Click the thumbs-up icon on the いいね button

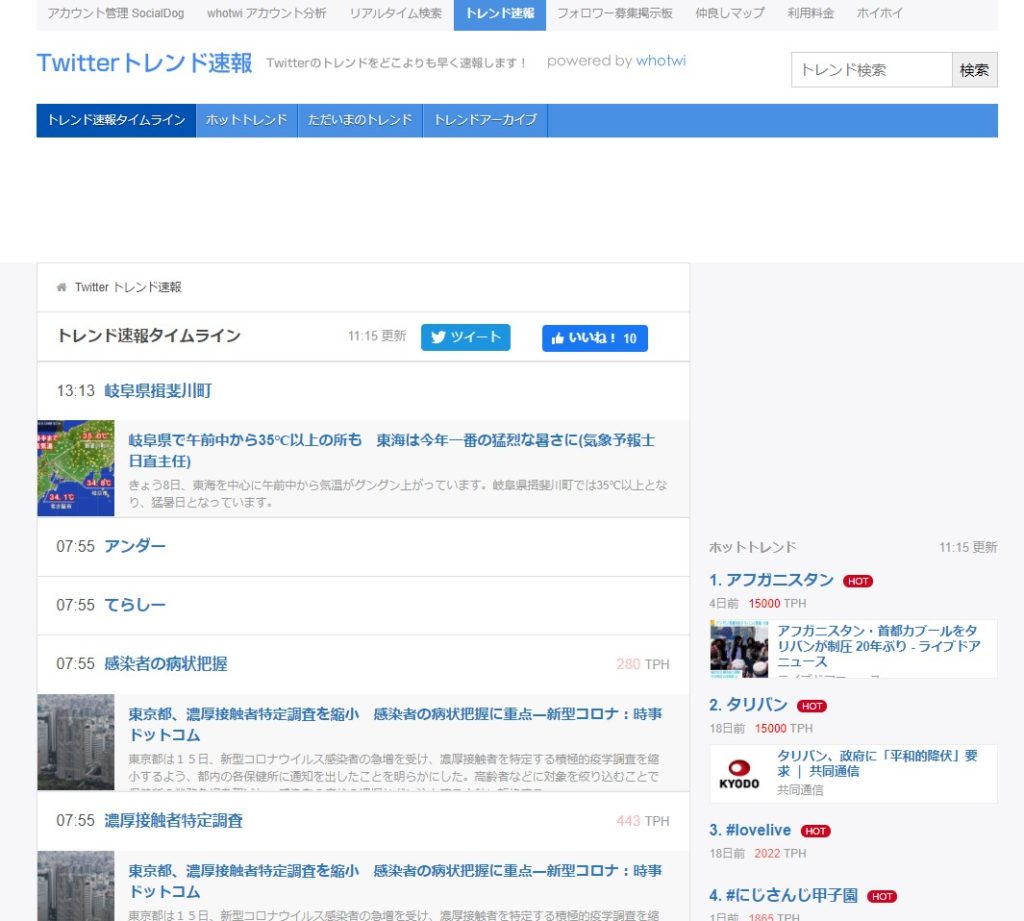pos(558,338)
